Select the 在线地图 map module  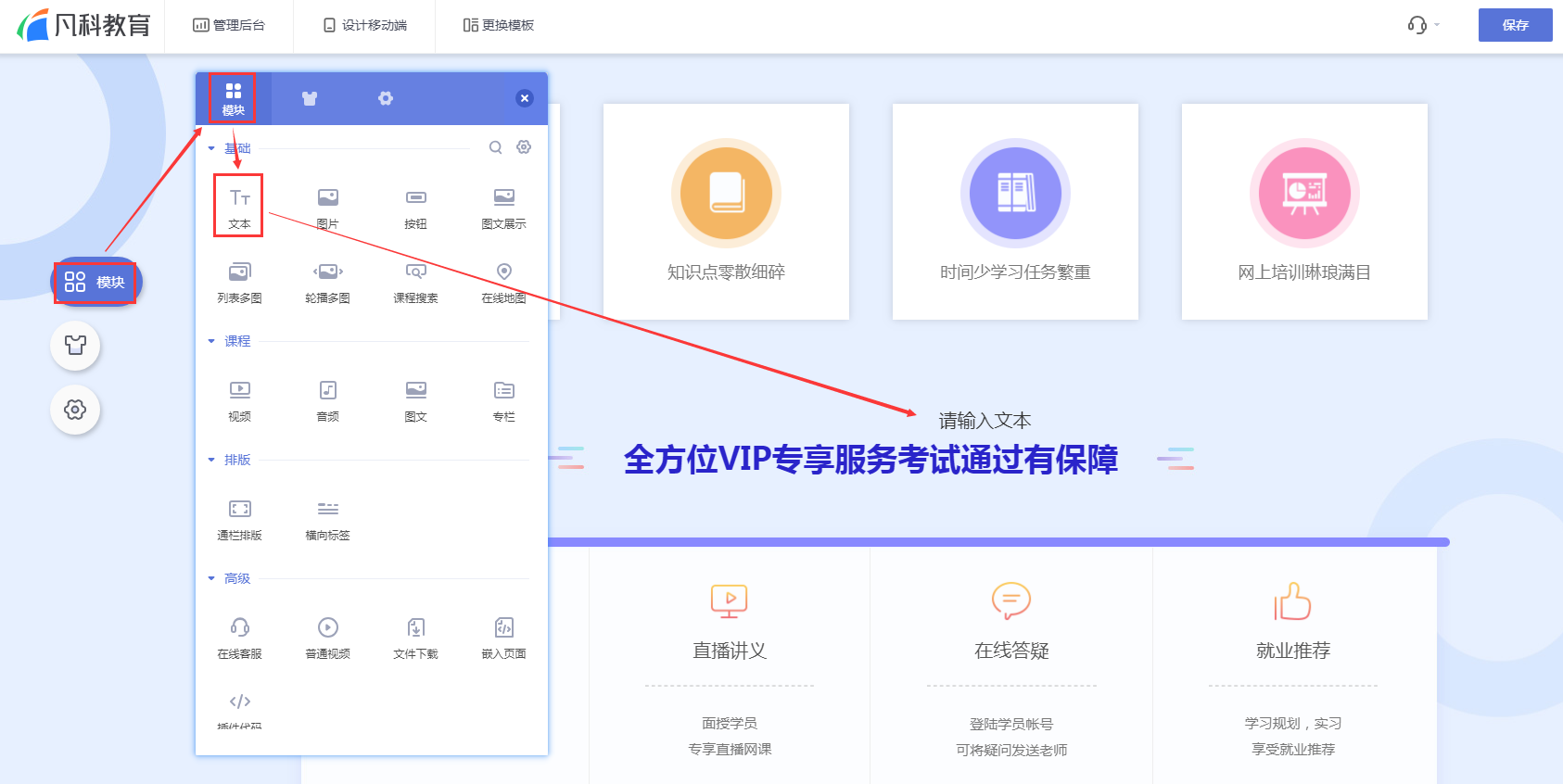503,282
